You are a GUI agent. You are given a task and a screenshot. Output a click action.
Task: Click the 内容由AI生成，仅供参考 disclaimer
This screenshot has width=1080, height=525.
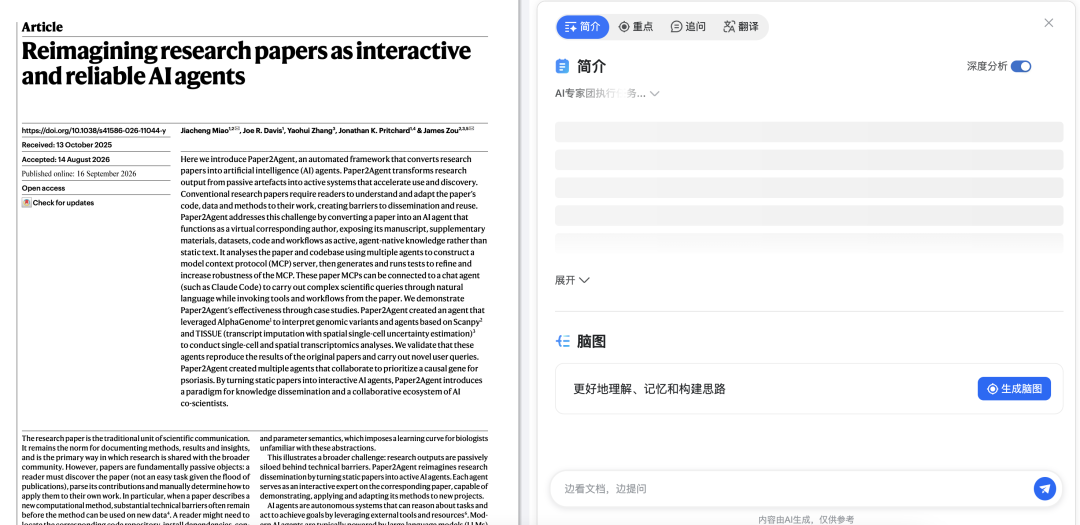coord(806,519)
